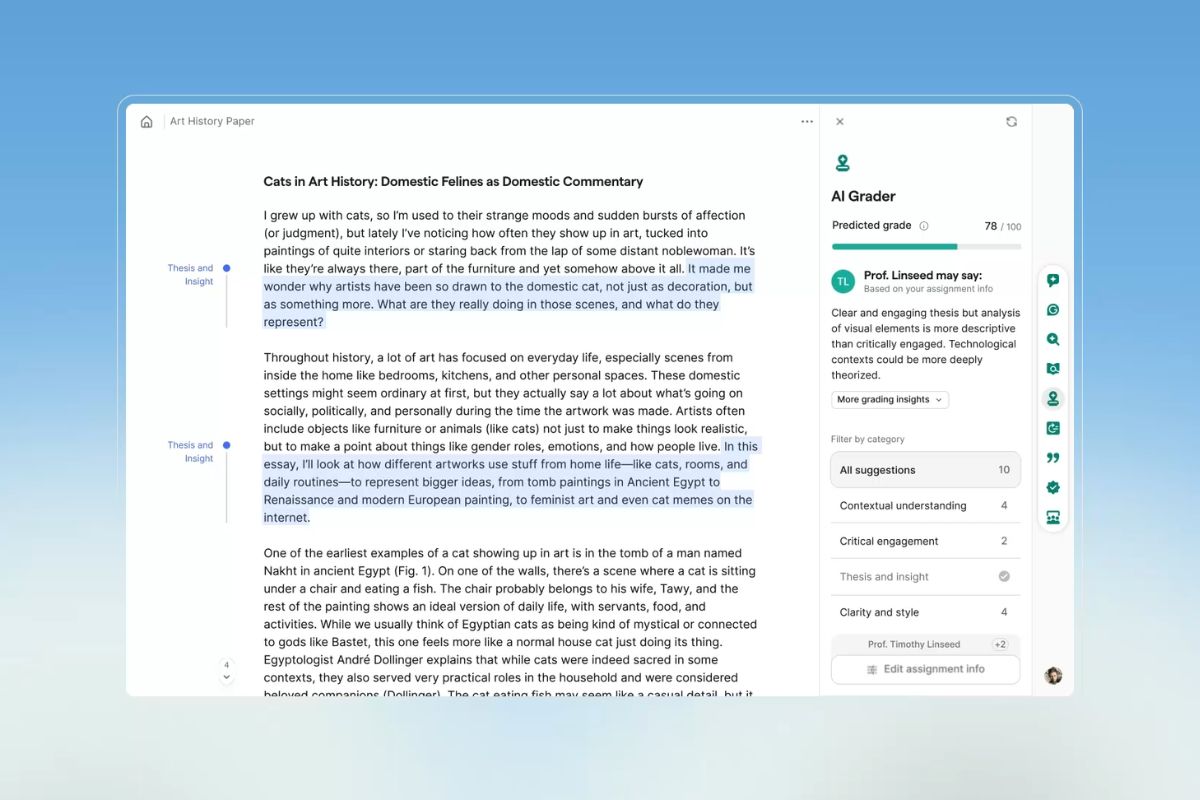Filter by Contextual understanding
This screenshot has height=800, width=1200.
point(925,506)
